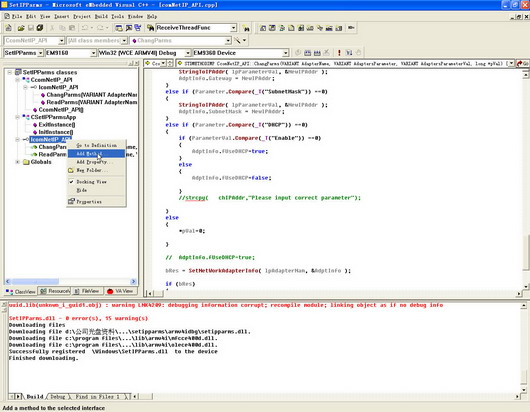The height and width of the screenshot is (412, 530).
Task: Click the New Folder icon in context menu
Action: tap(71, 170)
